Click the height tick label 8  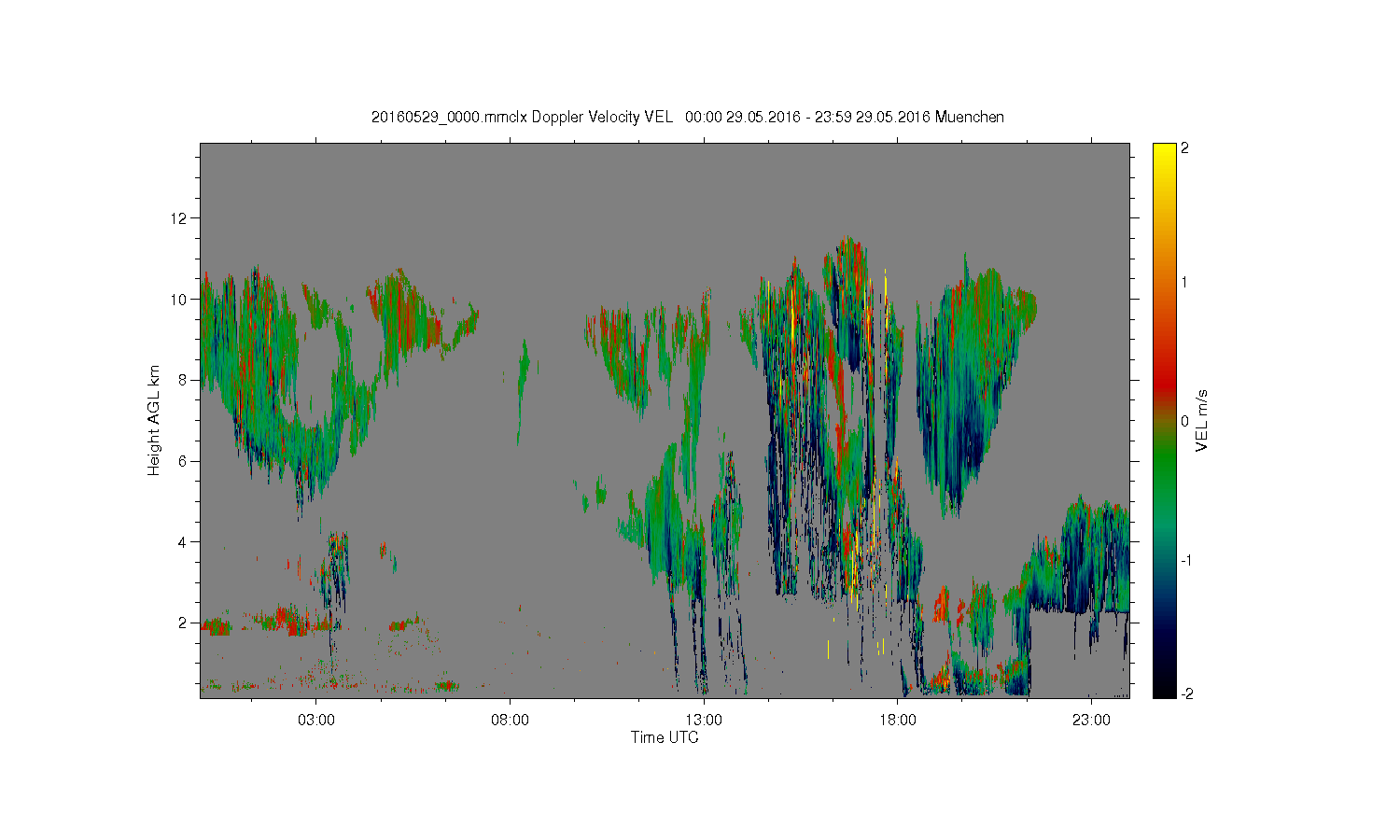(183, 380)
